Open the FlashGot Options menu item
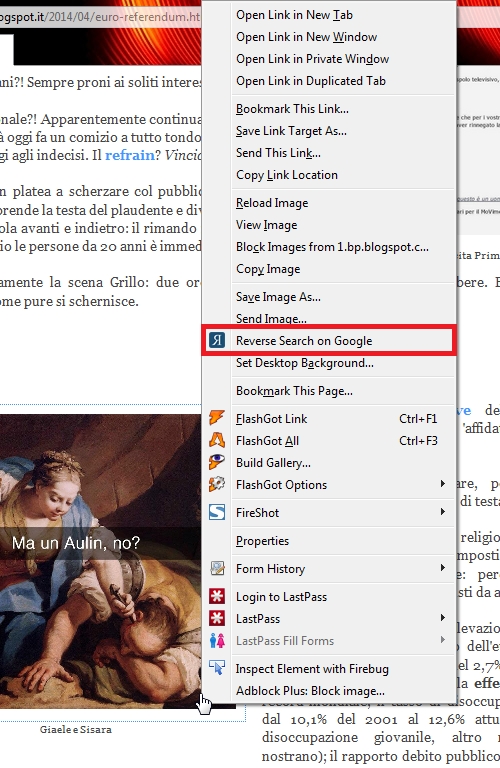 pyautogui.click(x=329, y=485)
